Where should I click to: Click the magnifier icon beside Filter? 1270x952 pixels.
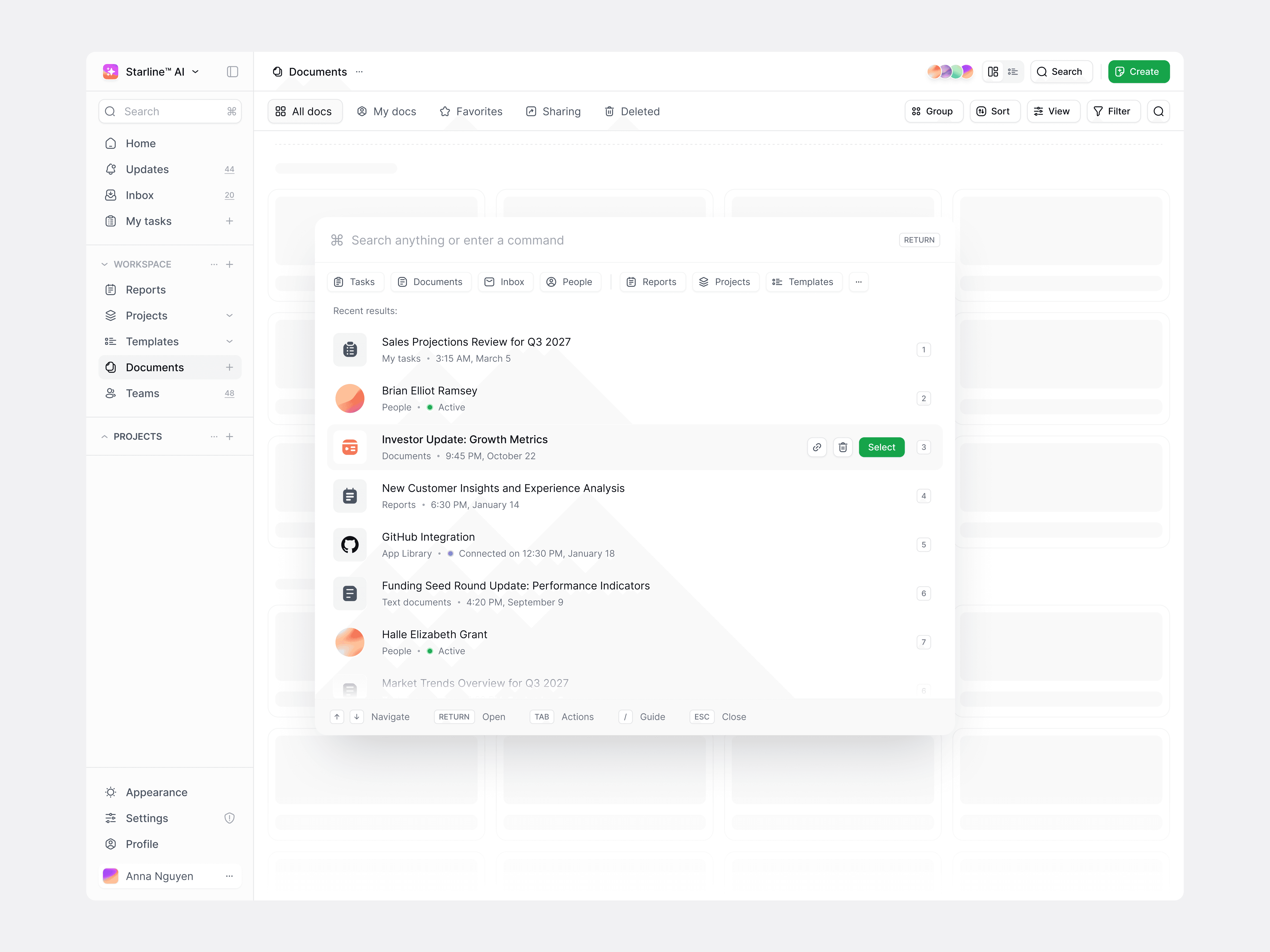tap(1158, 111)
